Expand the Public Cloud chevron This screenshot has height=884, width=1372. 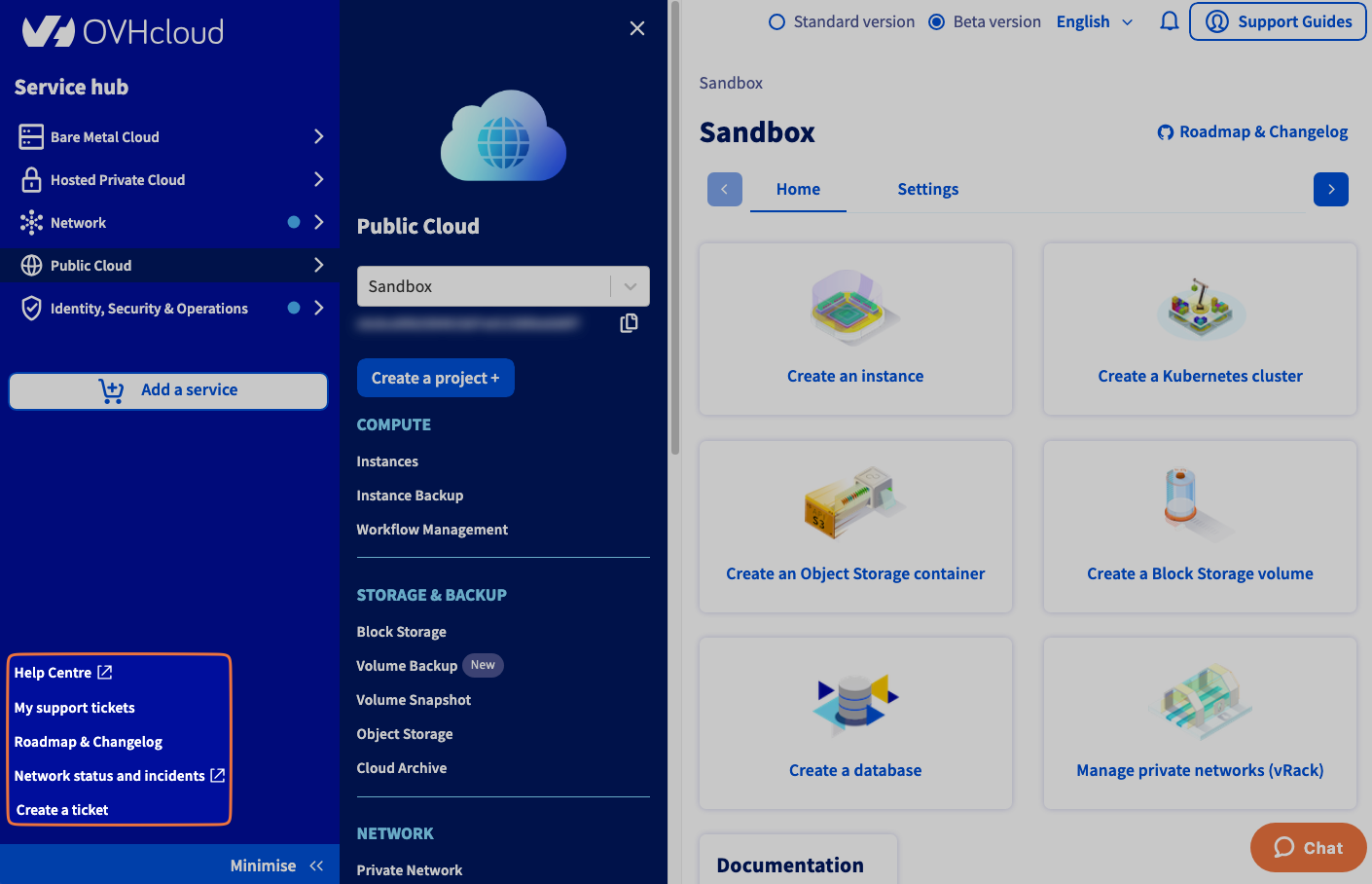(x=318, y=265)
